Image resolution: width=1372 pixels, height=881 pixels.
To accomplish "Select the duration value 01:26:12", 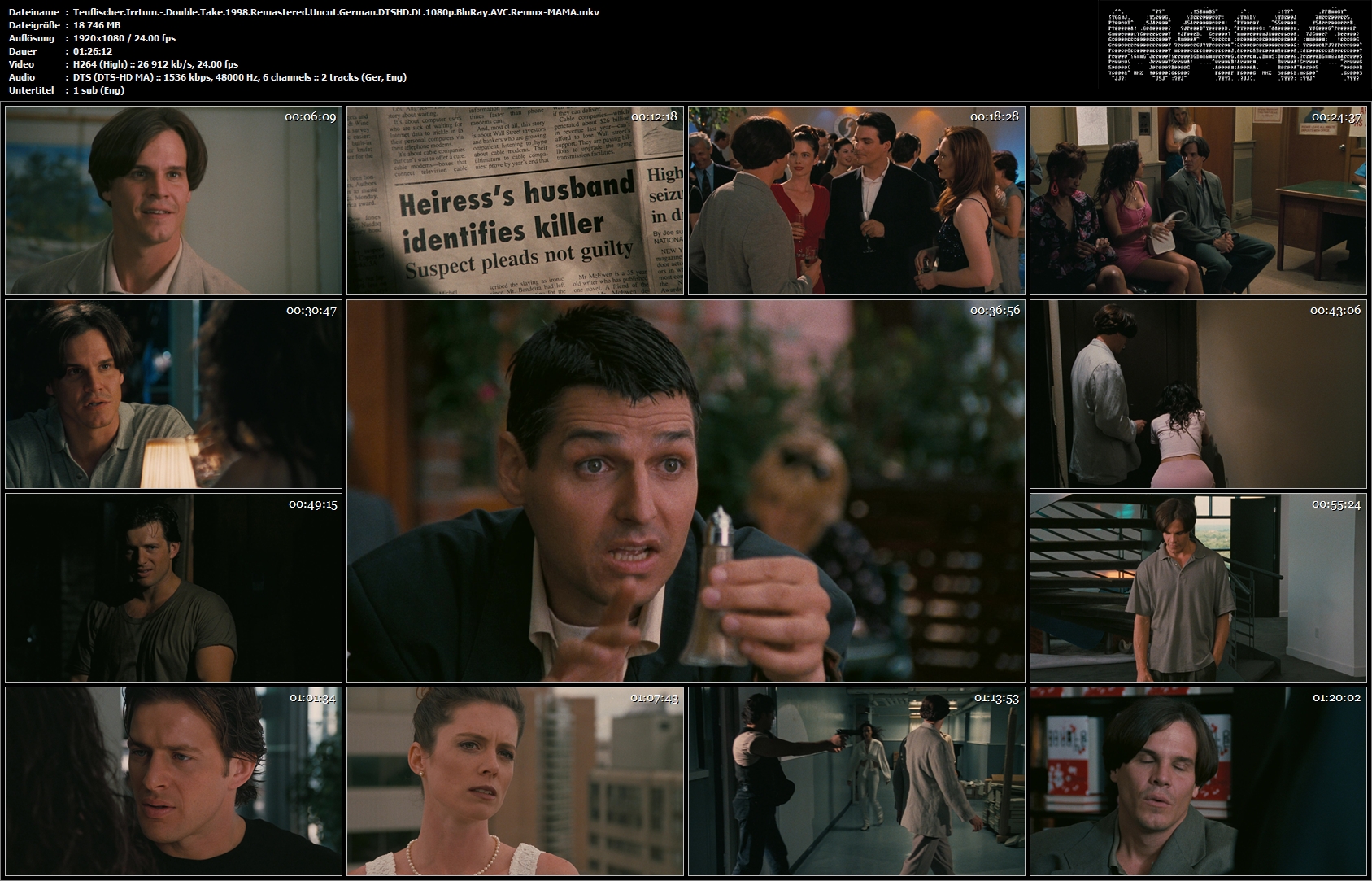I will pos(93,51).
